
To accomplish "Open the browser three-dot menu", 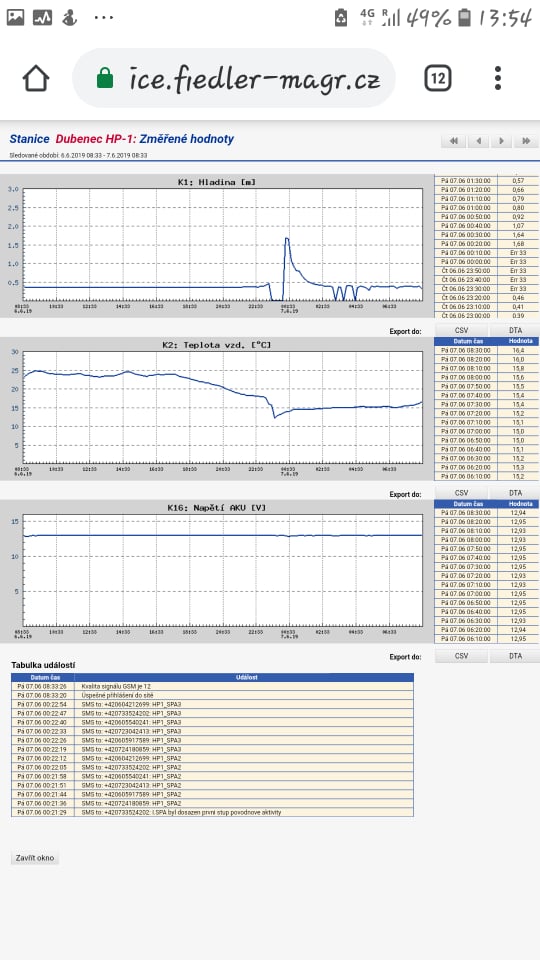I will point(498,78).
